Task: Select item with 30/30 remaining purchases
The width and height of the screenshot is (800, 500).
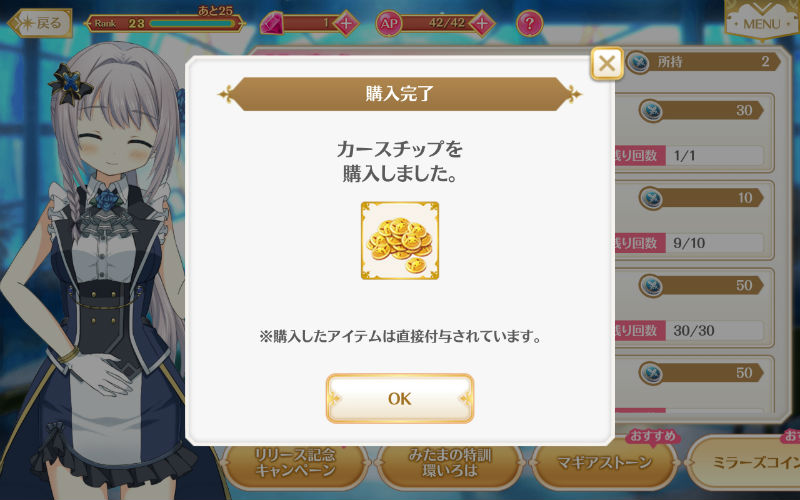Action: (x=695, y=308)
